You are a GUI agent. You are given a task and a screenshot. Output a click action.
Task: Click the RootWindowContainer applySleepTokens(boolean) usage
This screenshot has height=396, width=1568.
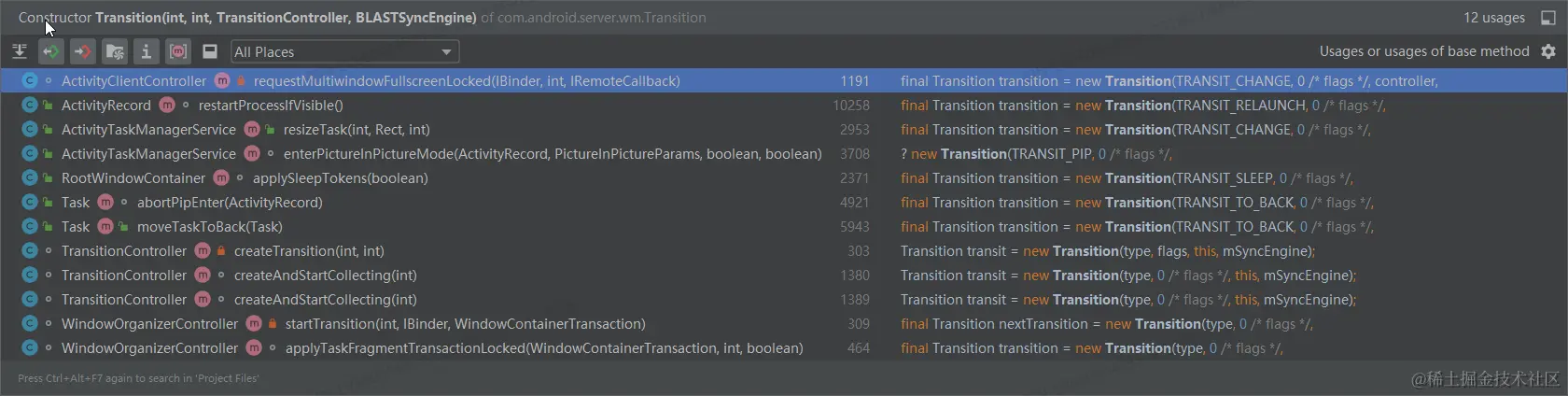pos(340,178)
